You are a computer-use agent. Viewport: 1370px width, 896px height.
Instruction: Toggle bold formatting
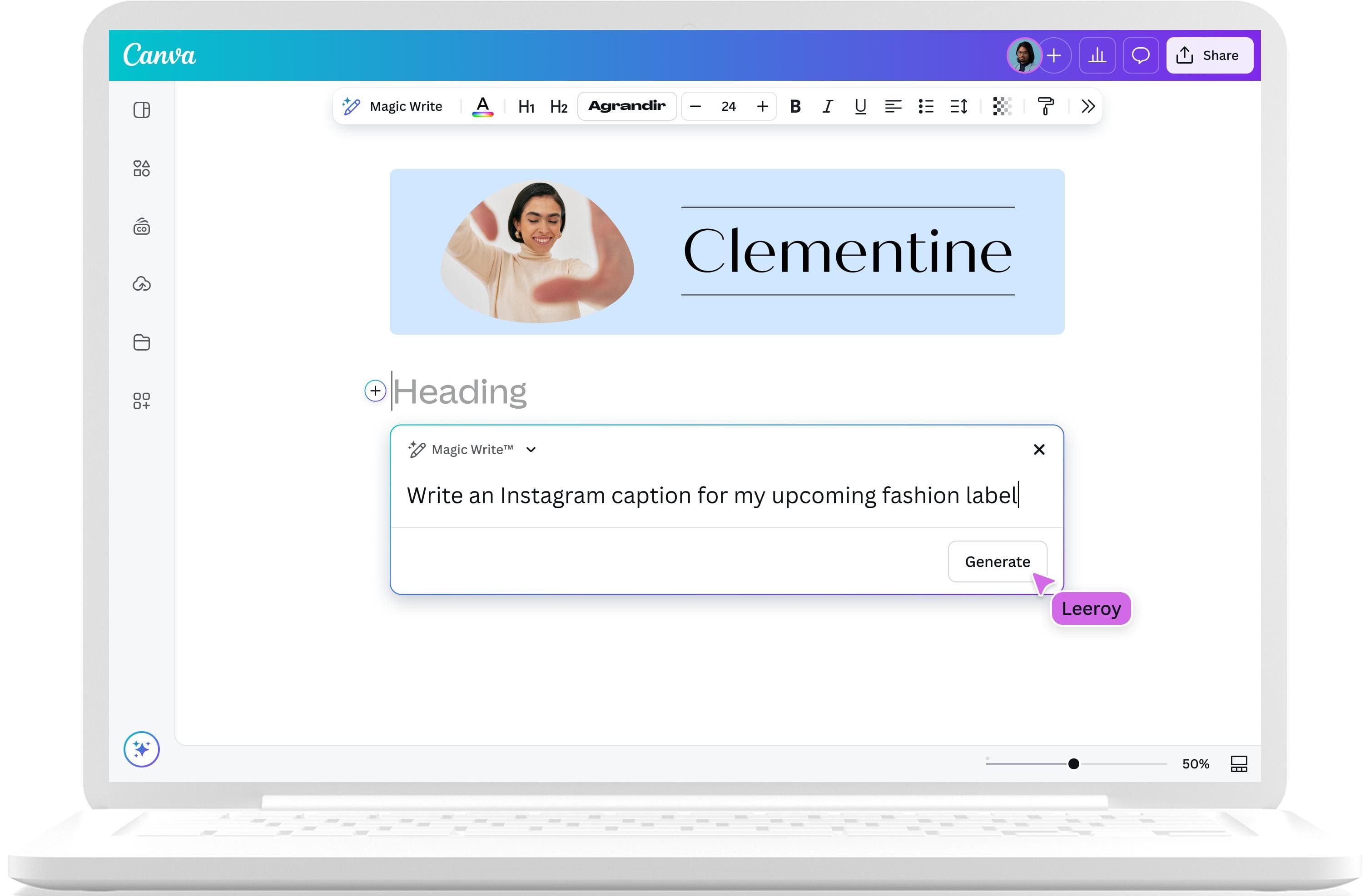[795, 106]
